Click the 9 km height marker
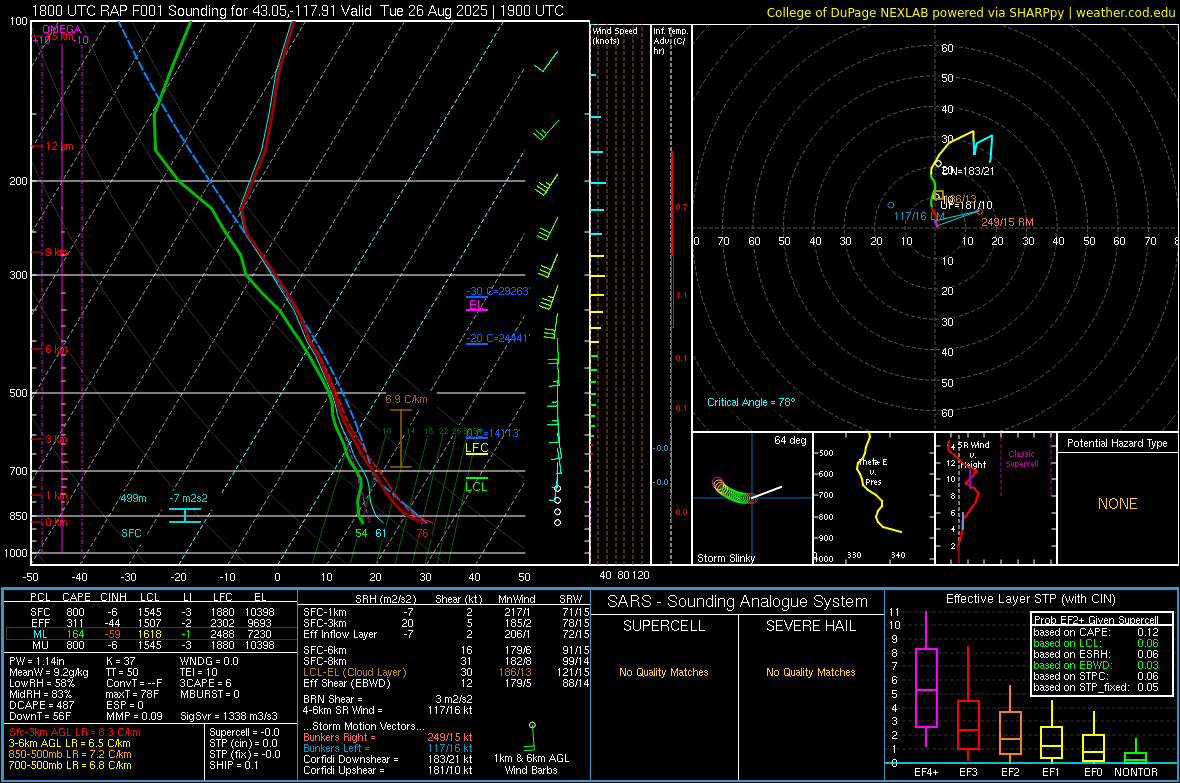This screenshot has width=1180, height=783. (56, 252)
